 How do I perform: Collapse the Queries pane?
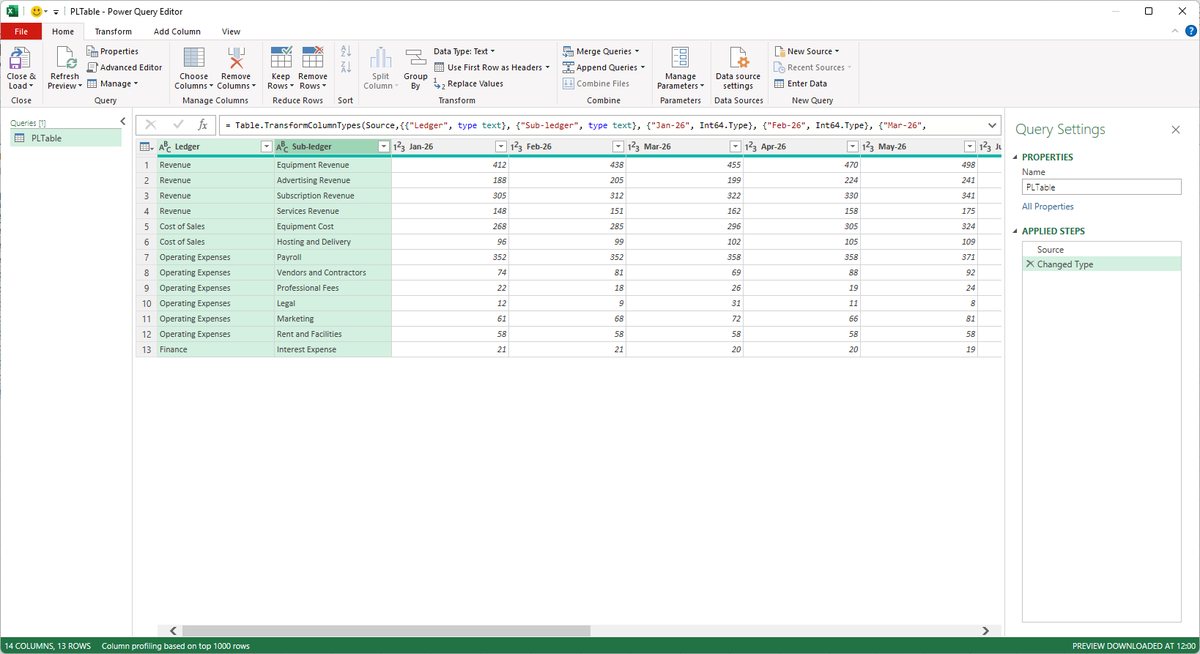[122, 122]
